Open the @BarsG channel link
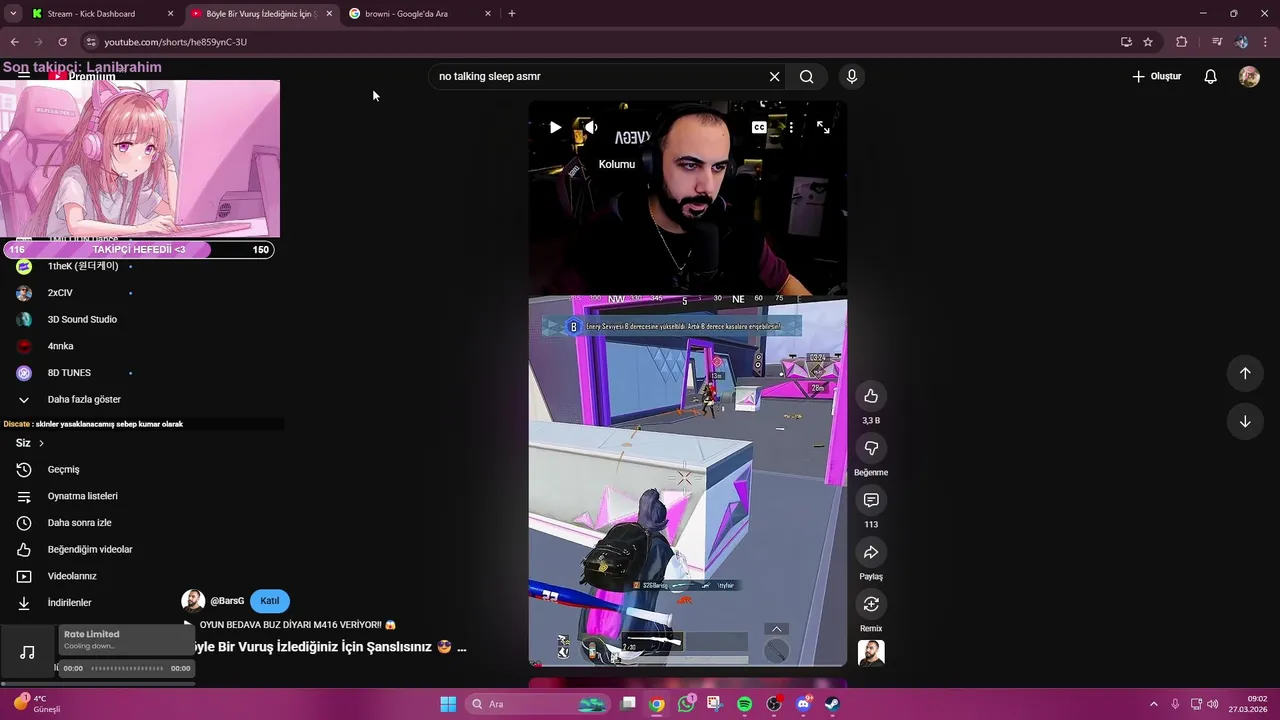 pos(227,601)
